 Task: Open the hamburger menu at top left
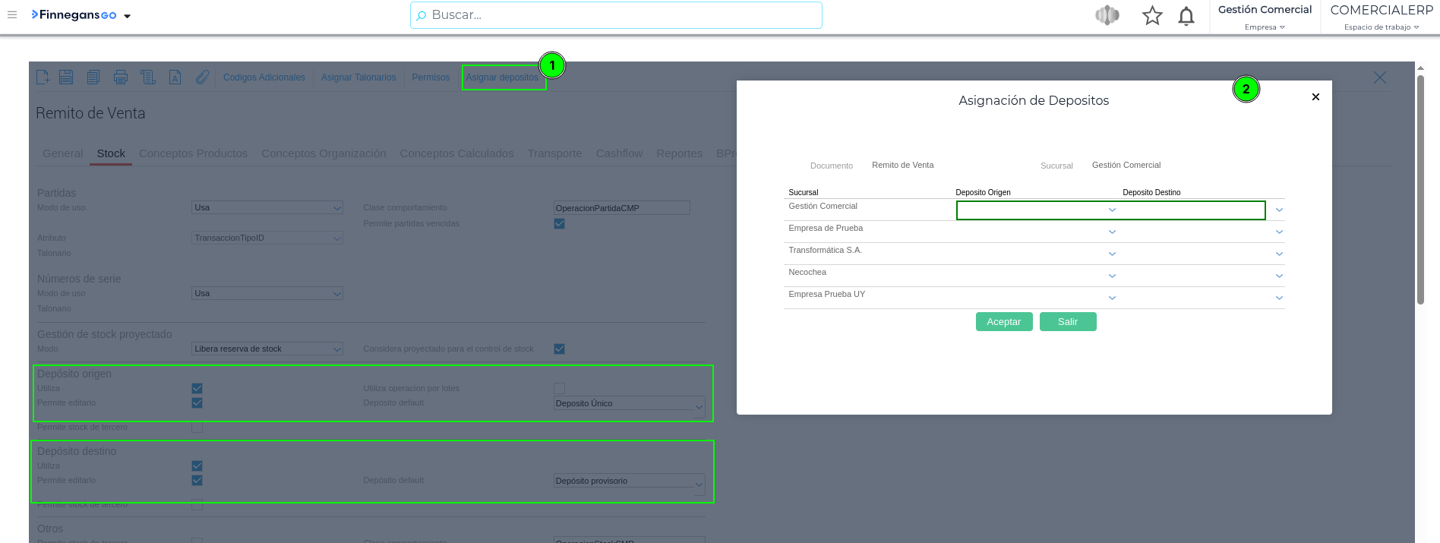(x=12, y=15)
